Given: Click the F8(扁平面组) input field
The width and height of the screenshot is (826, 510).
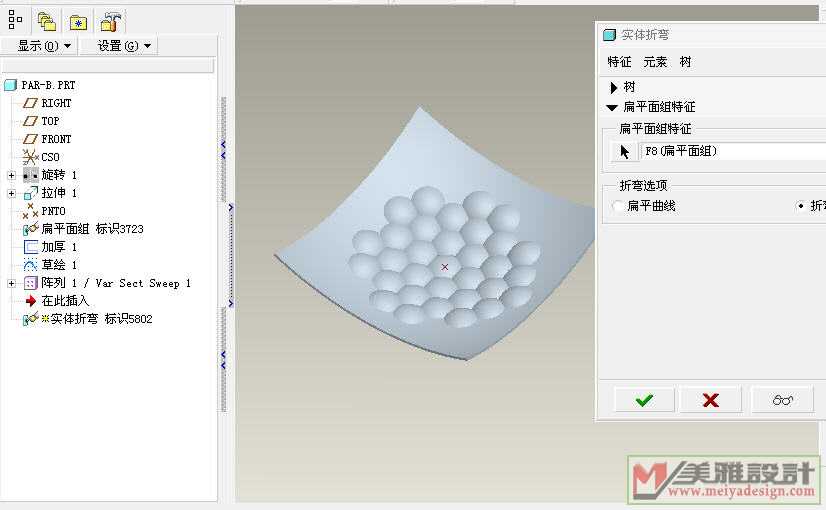Looking at the screenshot, I should 733,151.
